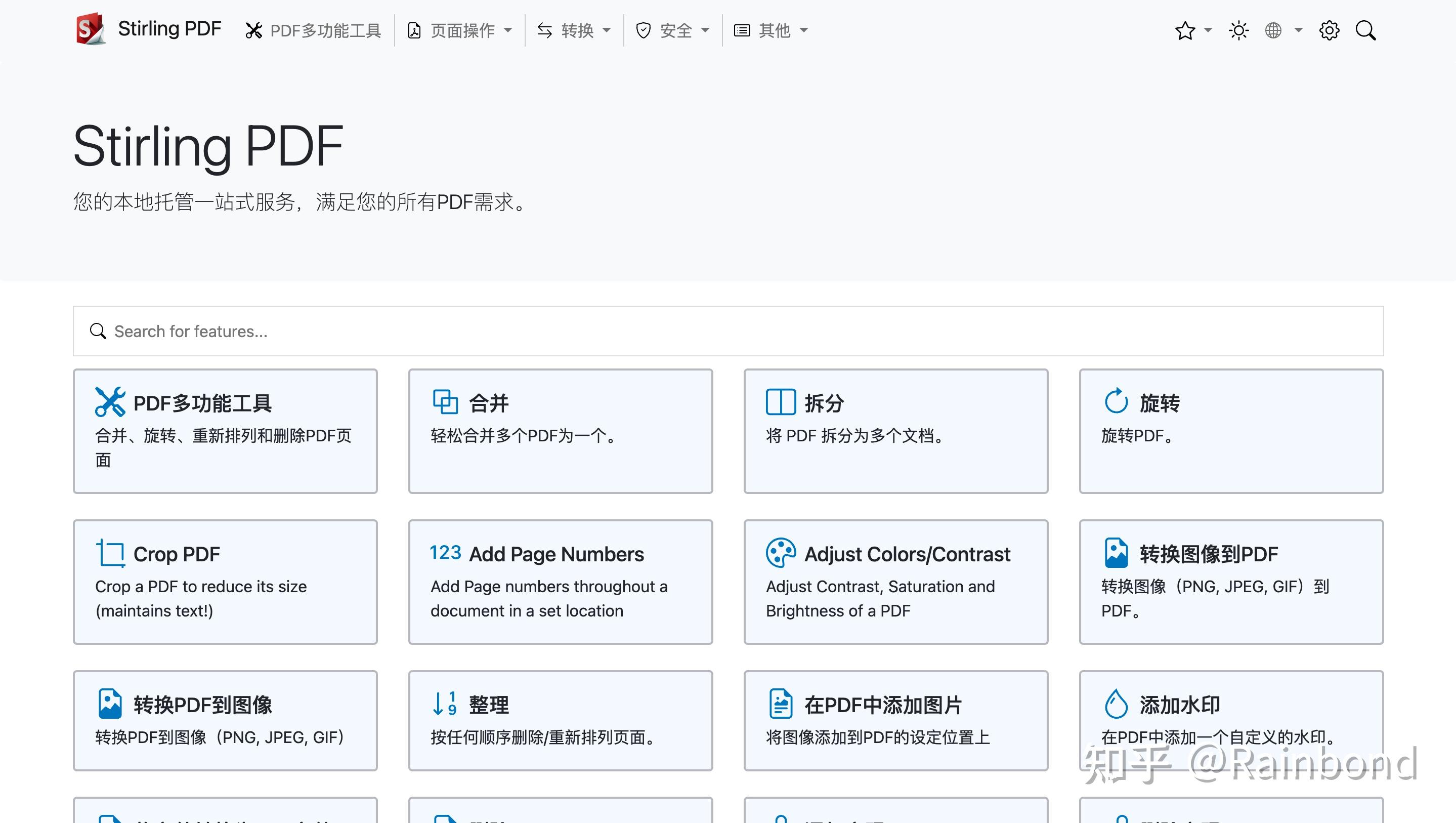Image resolution: width=1456 pixels, height=823 pixels.
Task: Click the 转换 arrows icon in navbar
Action: 544,30
